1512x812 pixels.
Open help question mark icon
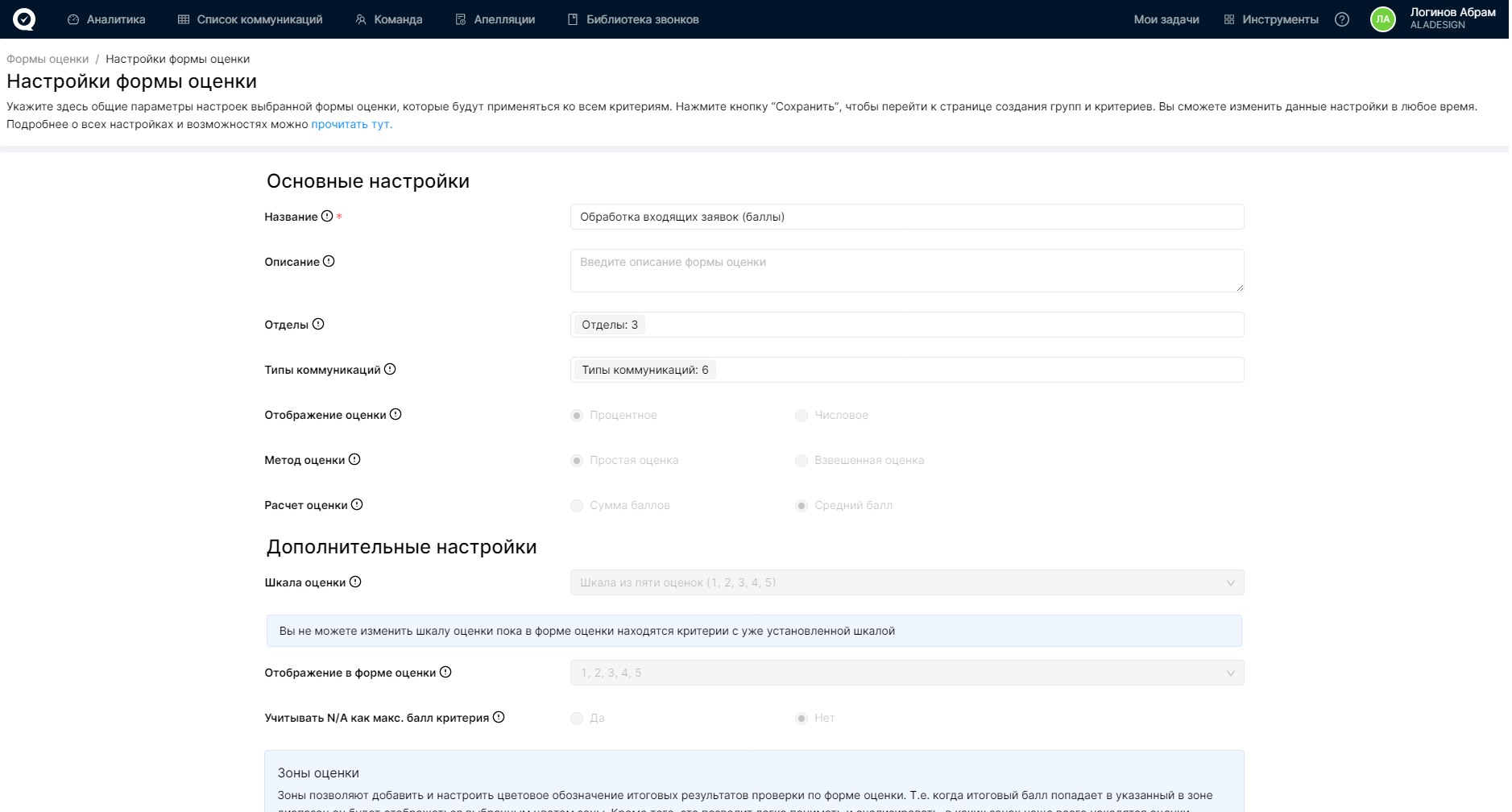click(x=1342, y=19)
